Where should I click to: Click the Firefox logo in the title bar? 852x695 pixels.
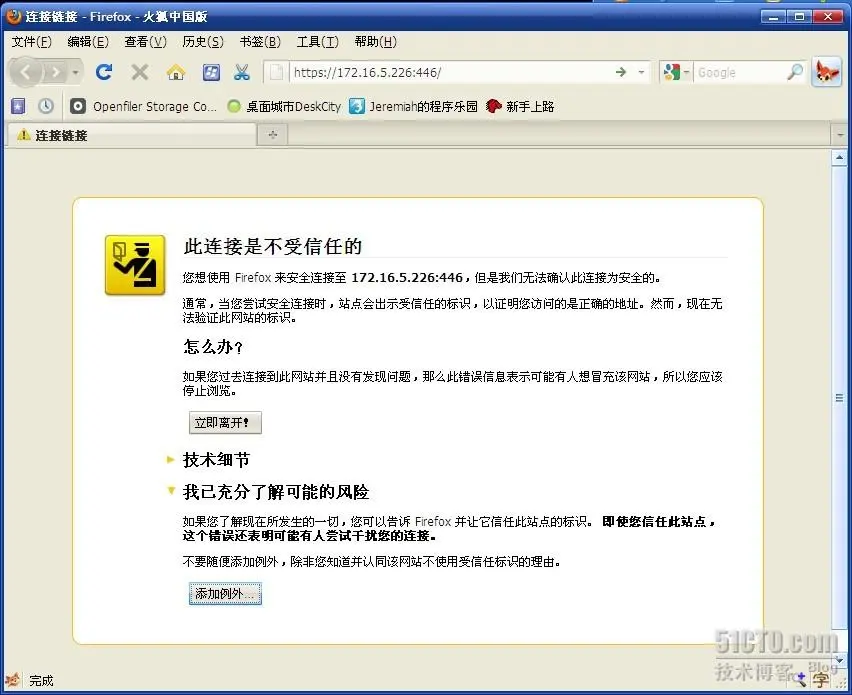pos(14,16)
